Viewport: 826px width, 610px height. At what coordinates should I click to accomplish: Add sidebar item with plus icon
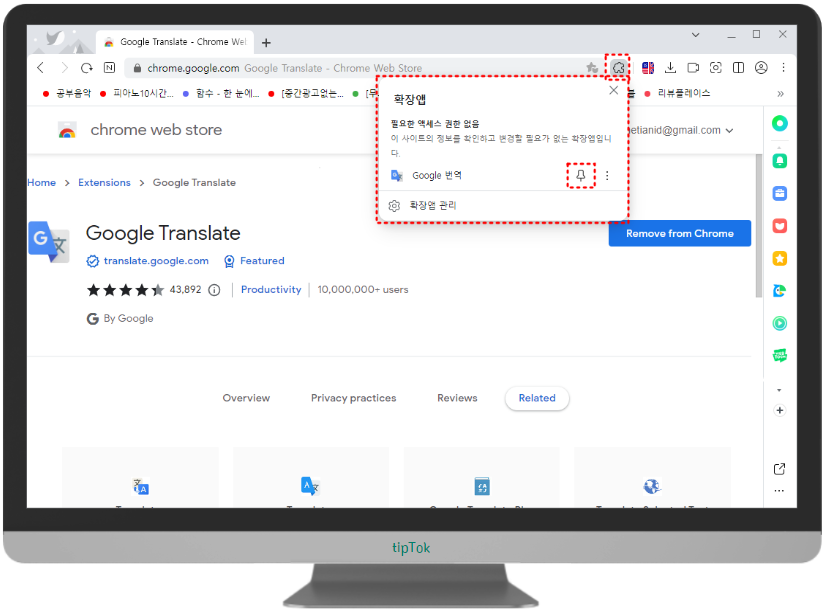[x=780, y=410]
